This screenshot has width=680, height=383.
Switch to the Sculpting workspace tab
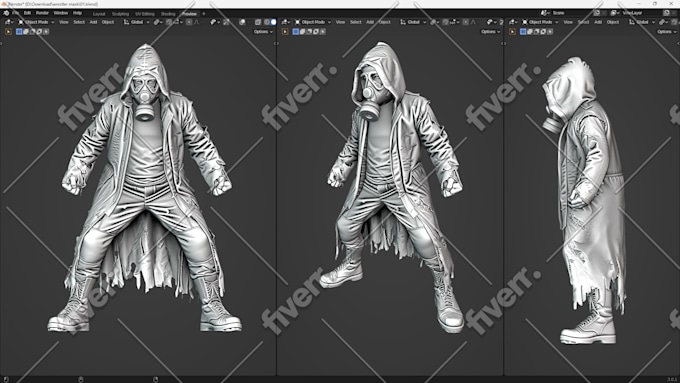click(x=120, y=14)
